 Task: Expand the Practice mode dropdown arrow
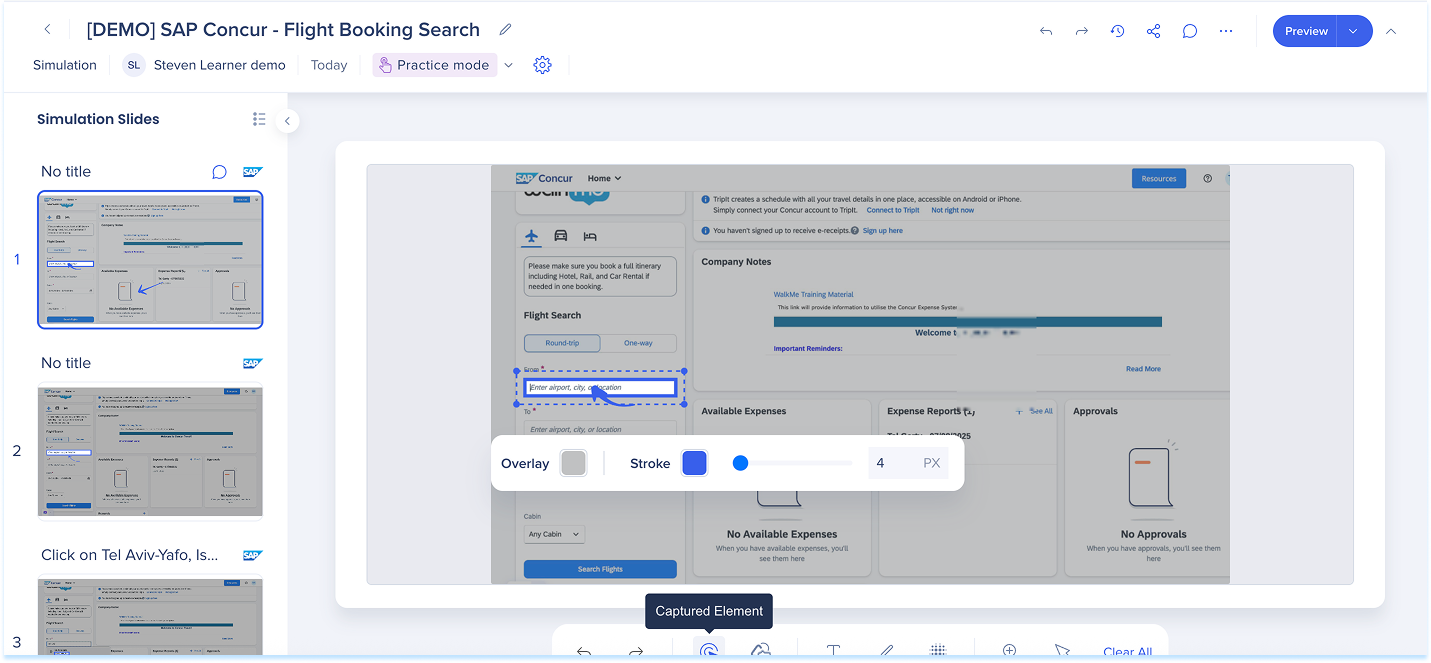coord(508,65)
